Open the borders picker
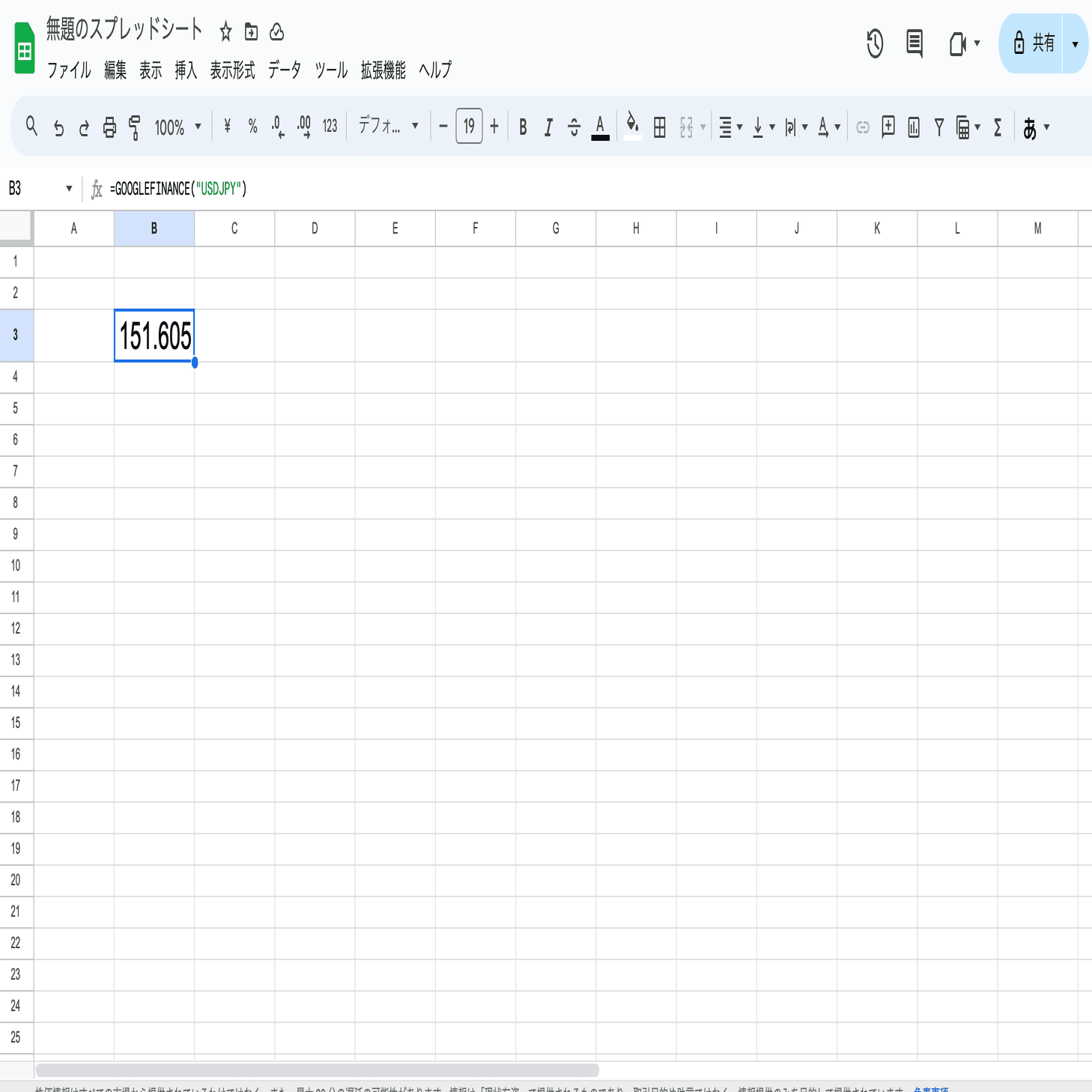 pos(659,127)
